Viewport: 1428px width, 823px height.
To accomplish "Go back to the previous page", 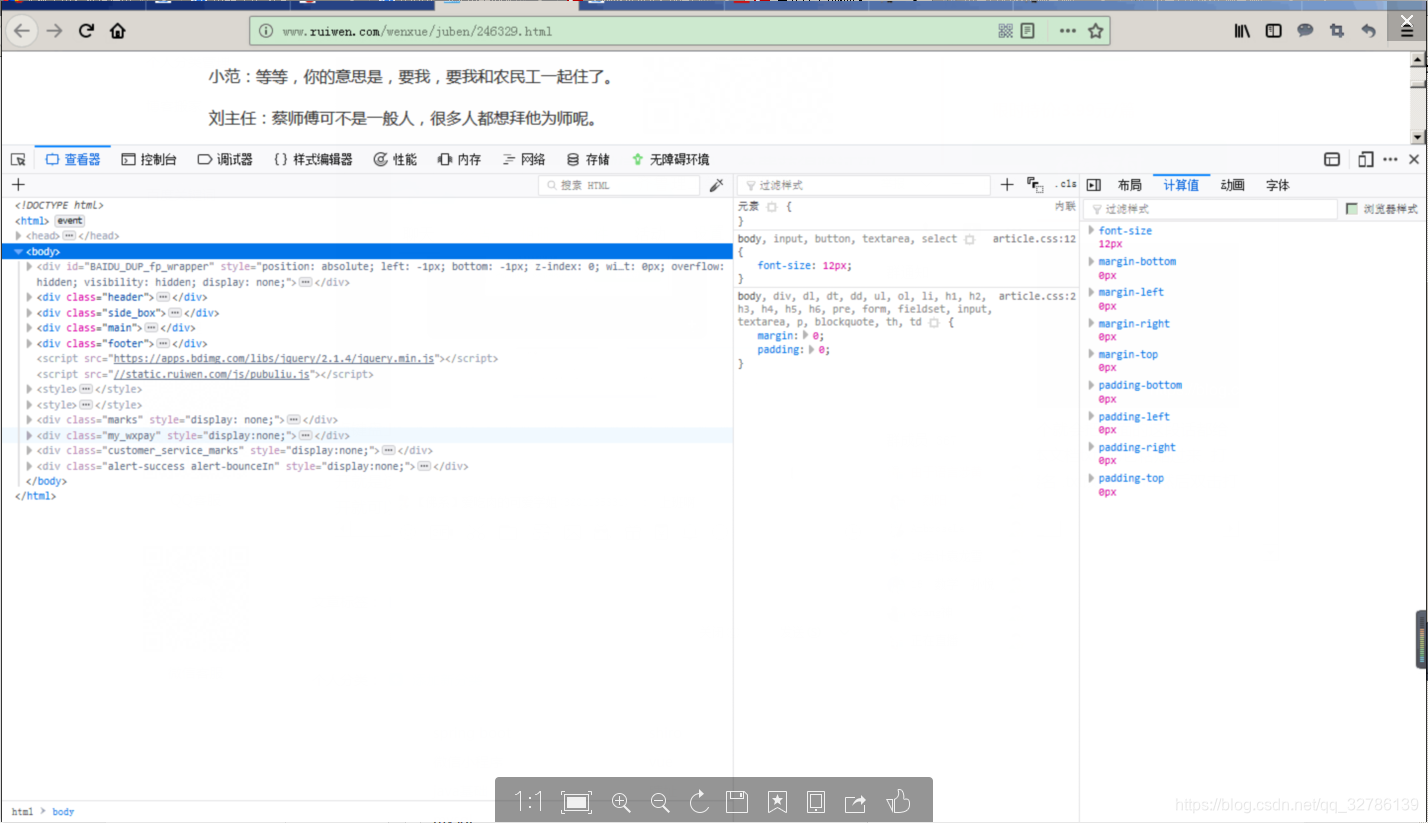I will pyautogui.click(x=22, y=31).
